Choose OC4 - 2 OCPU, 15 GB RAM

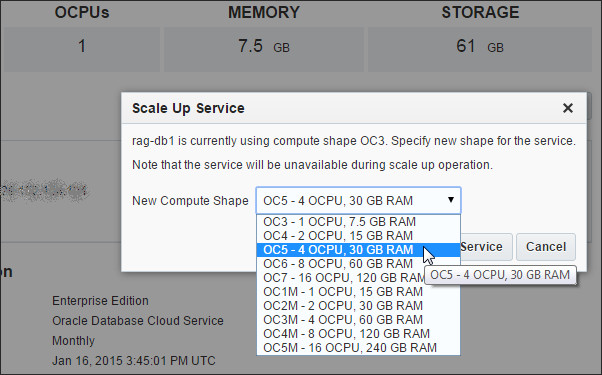358,236
